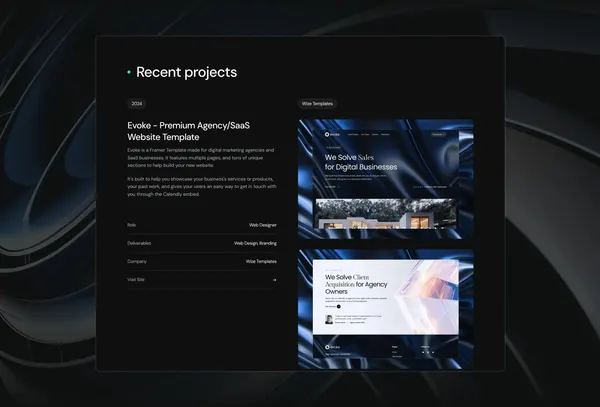Click the Recent projects heading
Viewport: 600px width, 407px height.
click(187, 72)
